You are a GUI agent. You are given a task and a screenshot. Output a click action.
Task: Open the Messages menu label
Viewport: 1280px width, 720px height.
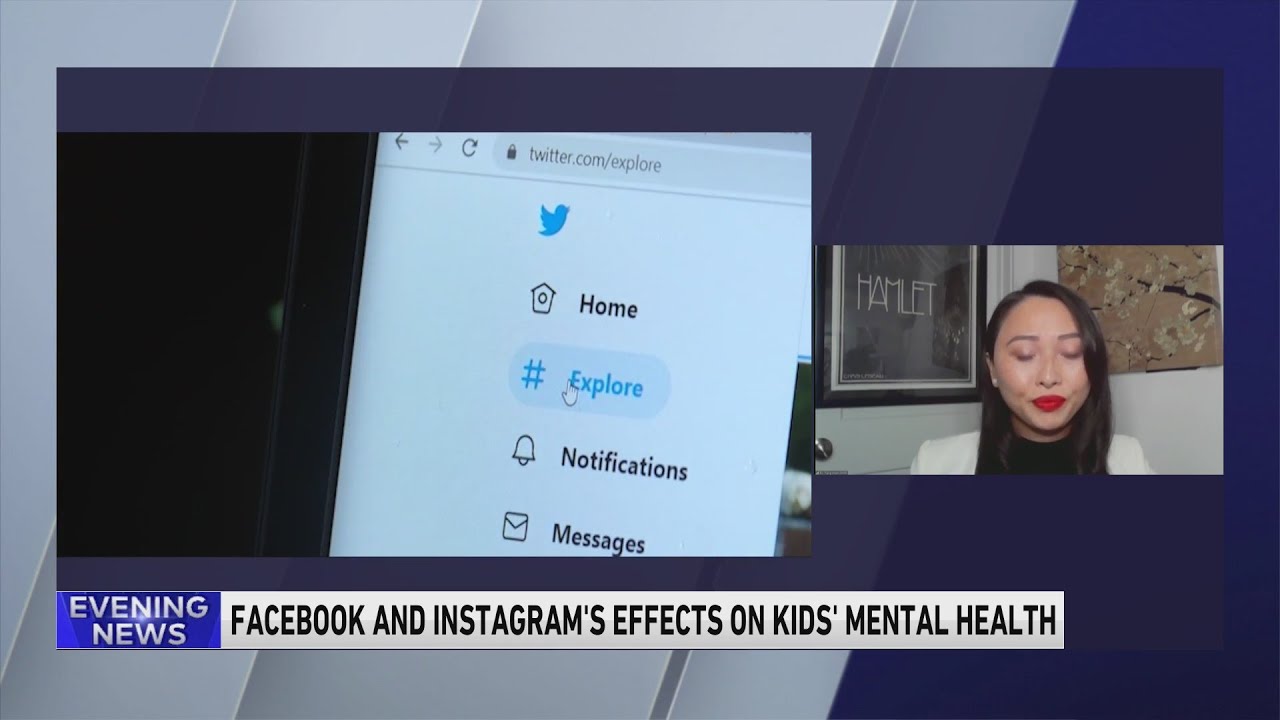pos(598,537)
